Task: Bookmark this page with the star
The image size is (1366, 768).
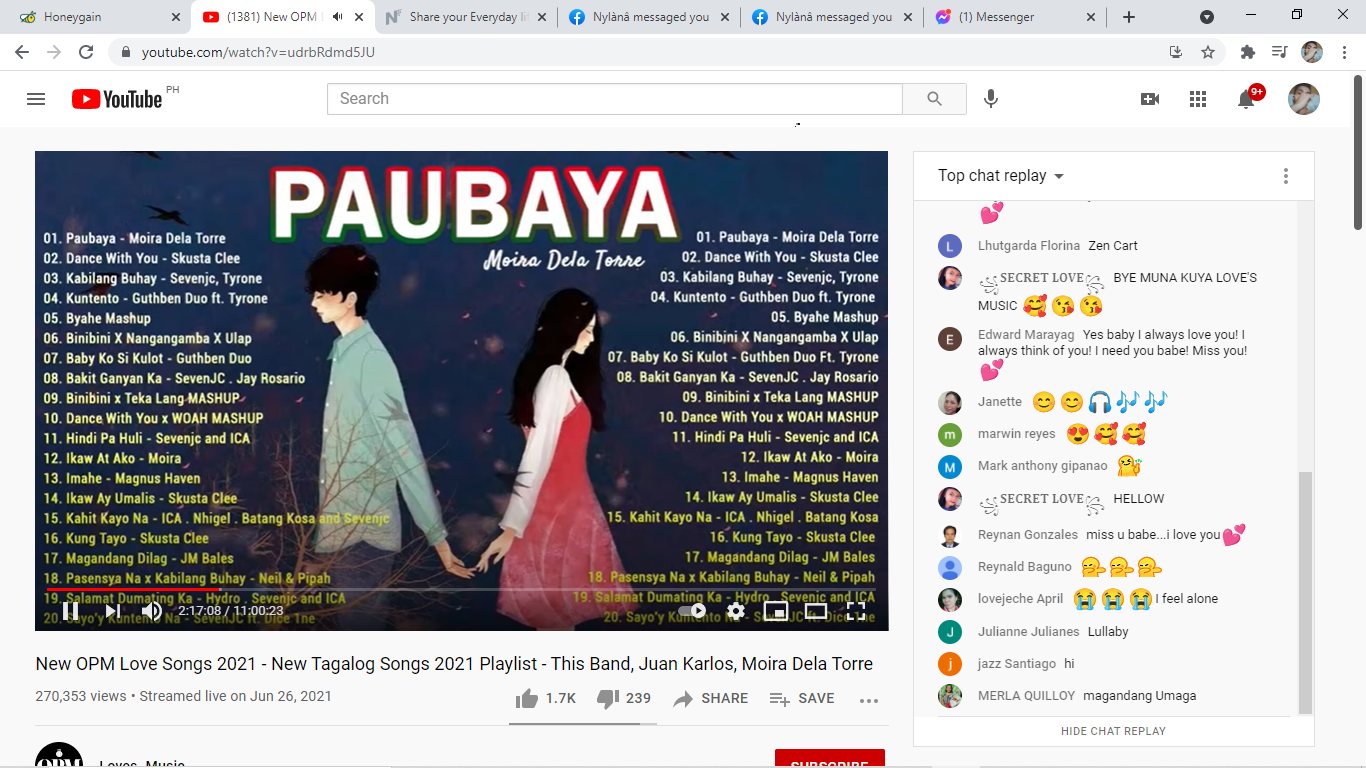Action: point(1208,52)
